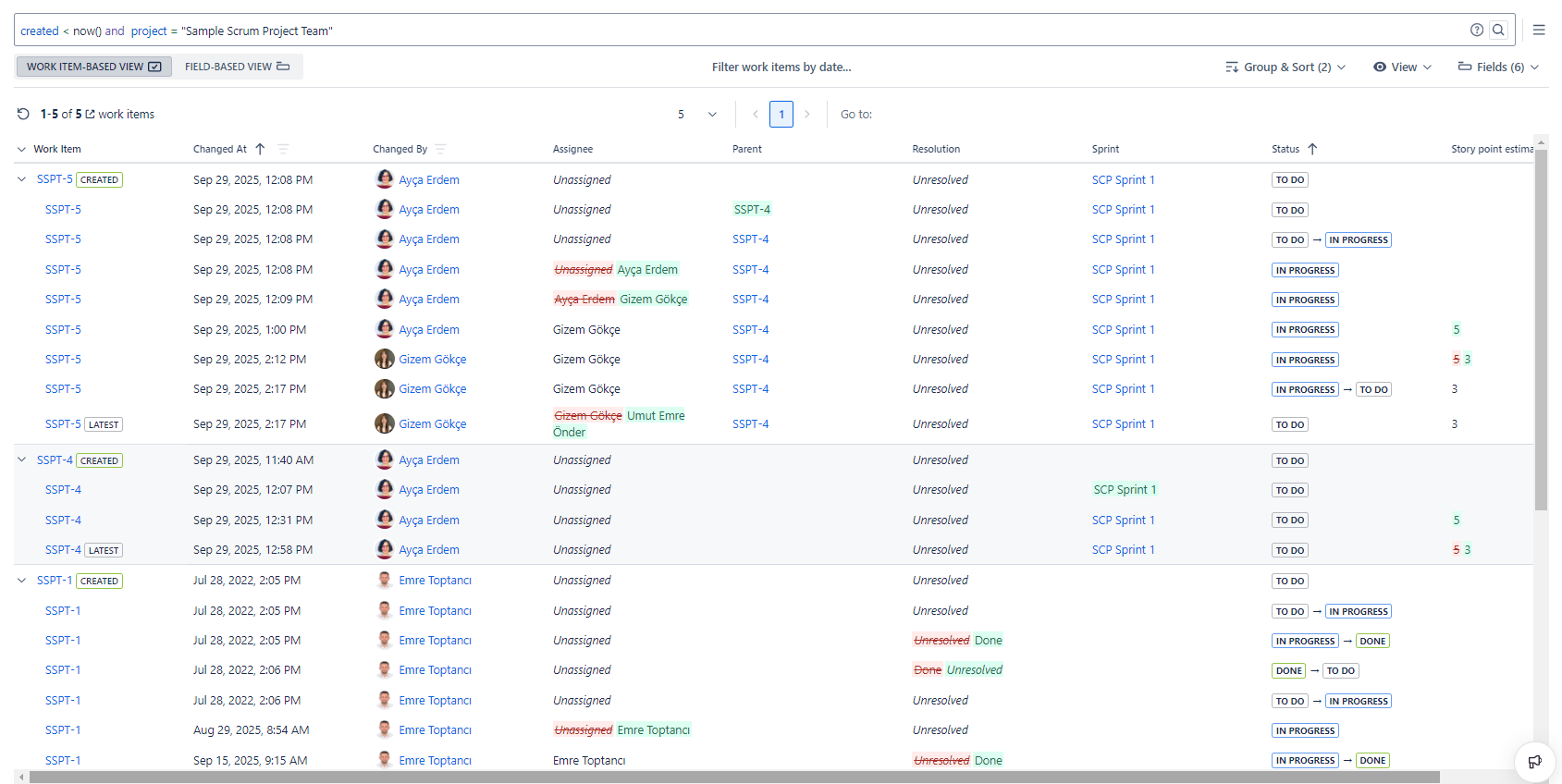1562x784 pixels.
Task: Switch to Field-Based View
Action: coord(237,67)
